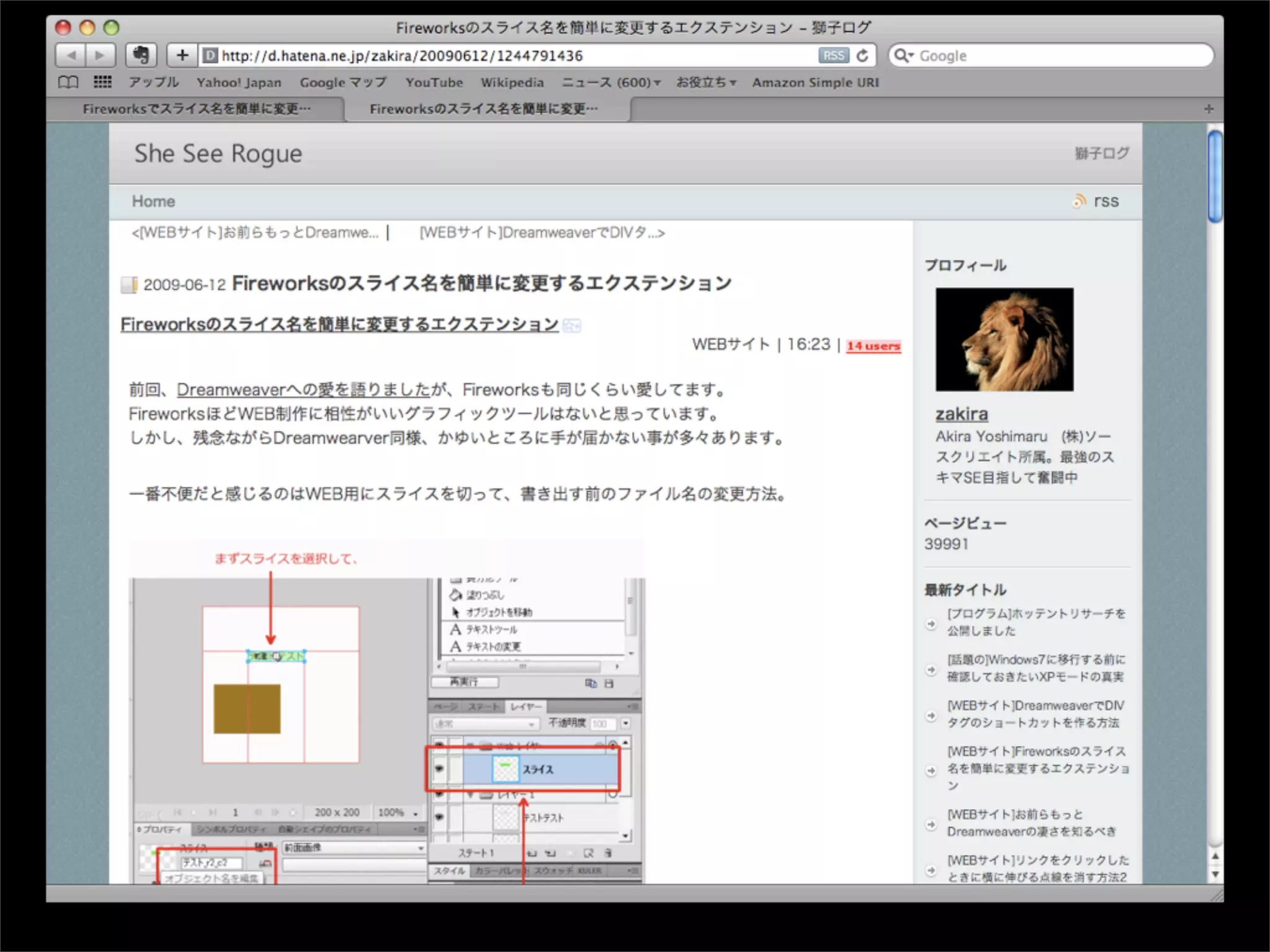This screenshot has width=1270, height=952.
Task: Click the 14 users bookmark count link
Action: (x=873, y=346)
